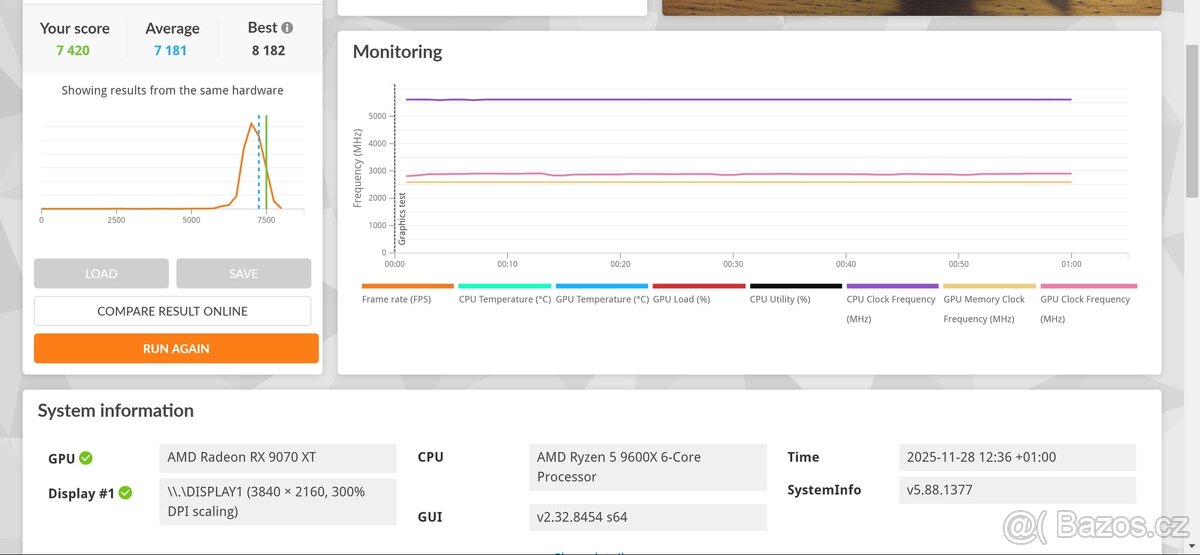Click the Graphics test marker on the chart
This screenshot has height=555, width=1200.
tap(402, 218)
